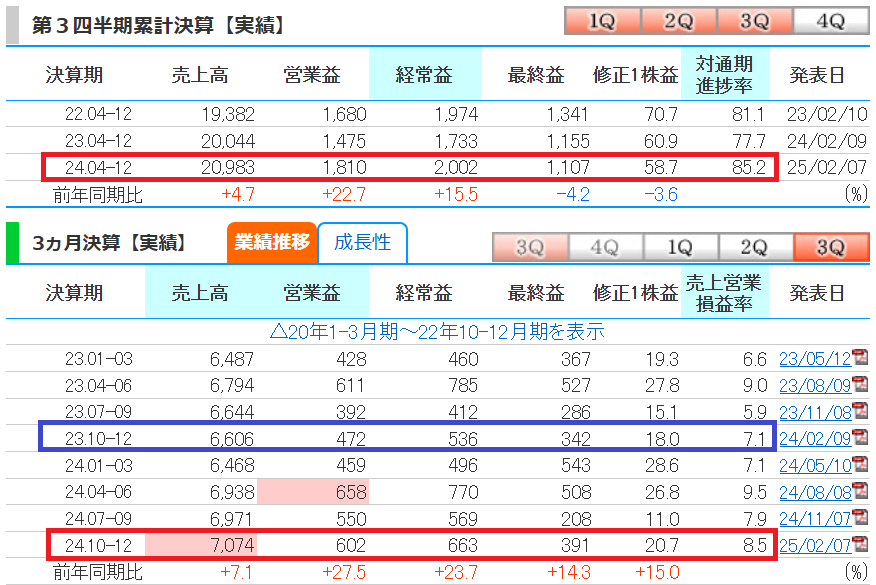Click 対通期進捗率 column header
Viewport: 876px width, 585px height.
(725, 74)
